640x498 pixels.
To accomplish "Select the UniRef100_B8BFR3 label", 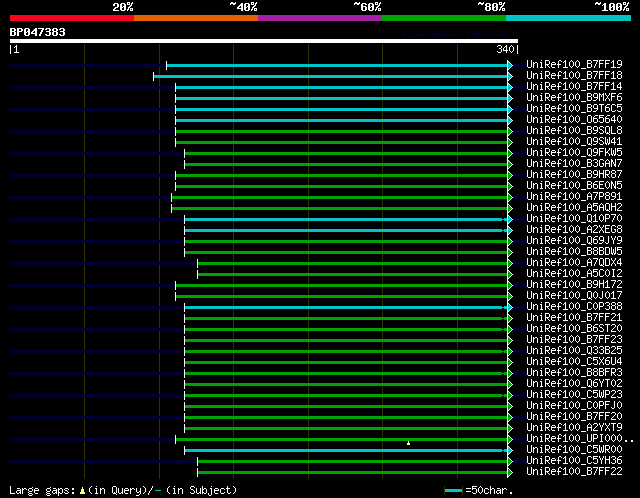I will (x=574, y=373).
